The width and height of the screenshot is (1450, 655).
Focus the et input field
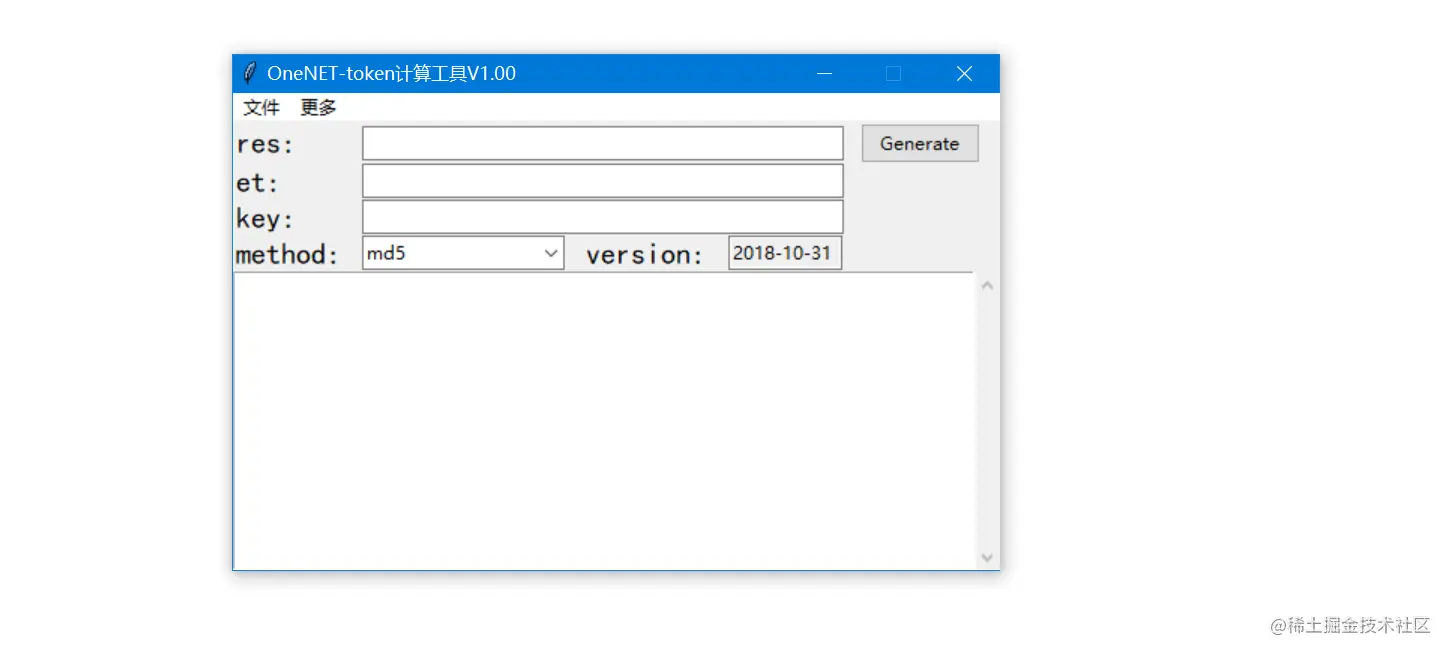pyautogui.click(x=603, y=181)
